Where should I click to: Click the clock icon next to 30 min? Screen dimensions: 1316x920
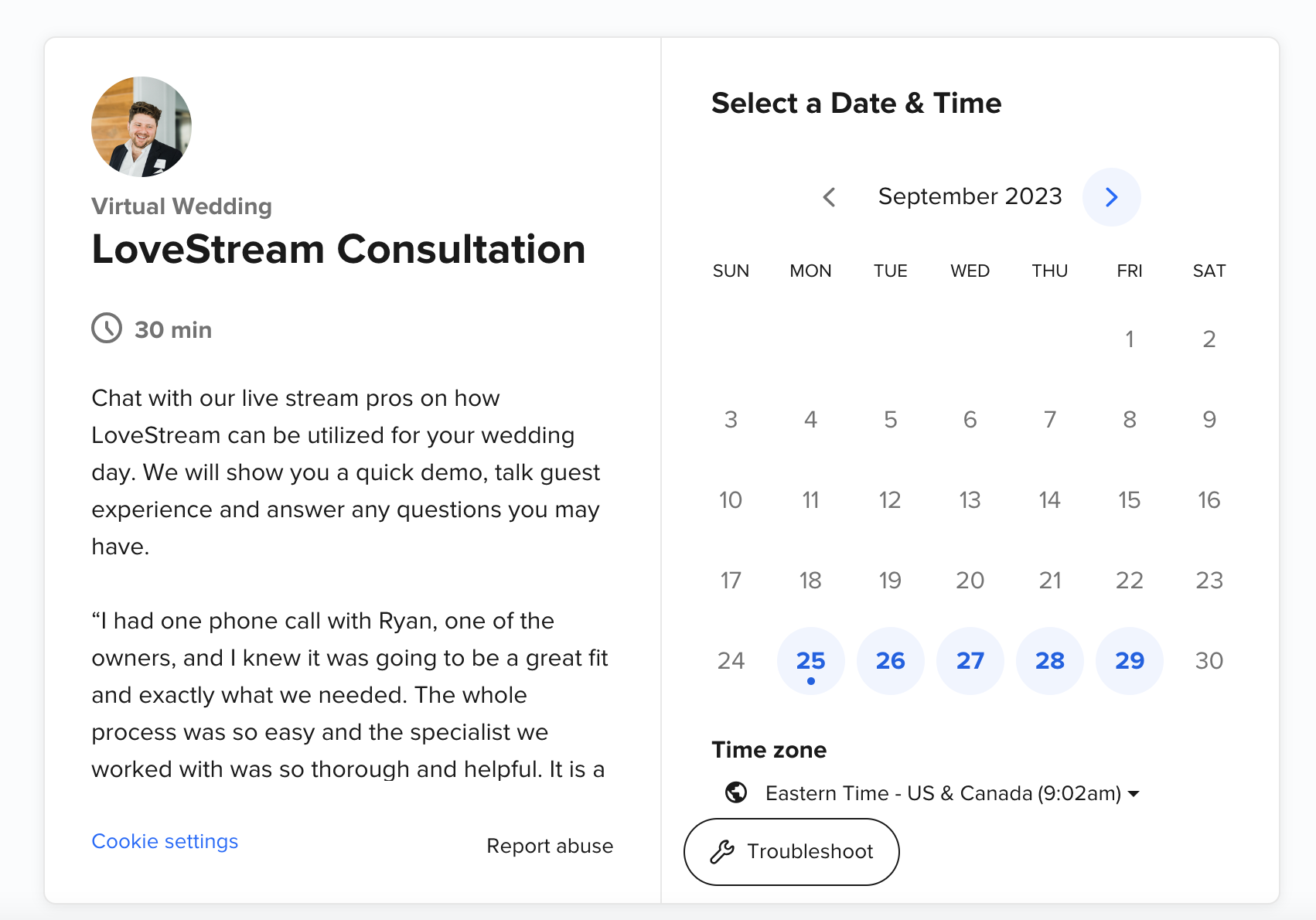point(107,329)
